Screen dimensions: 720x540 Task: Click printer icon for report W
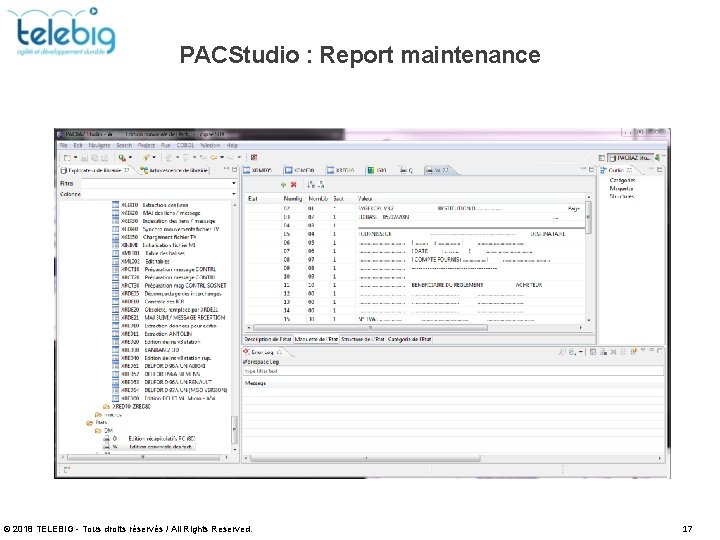pos(107,446)
